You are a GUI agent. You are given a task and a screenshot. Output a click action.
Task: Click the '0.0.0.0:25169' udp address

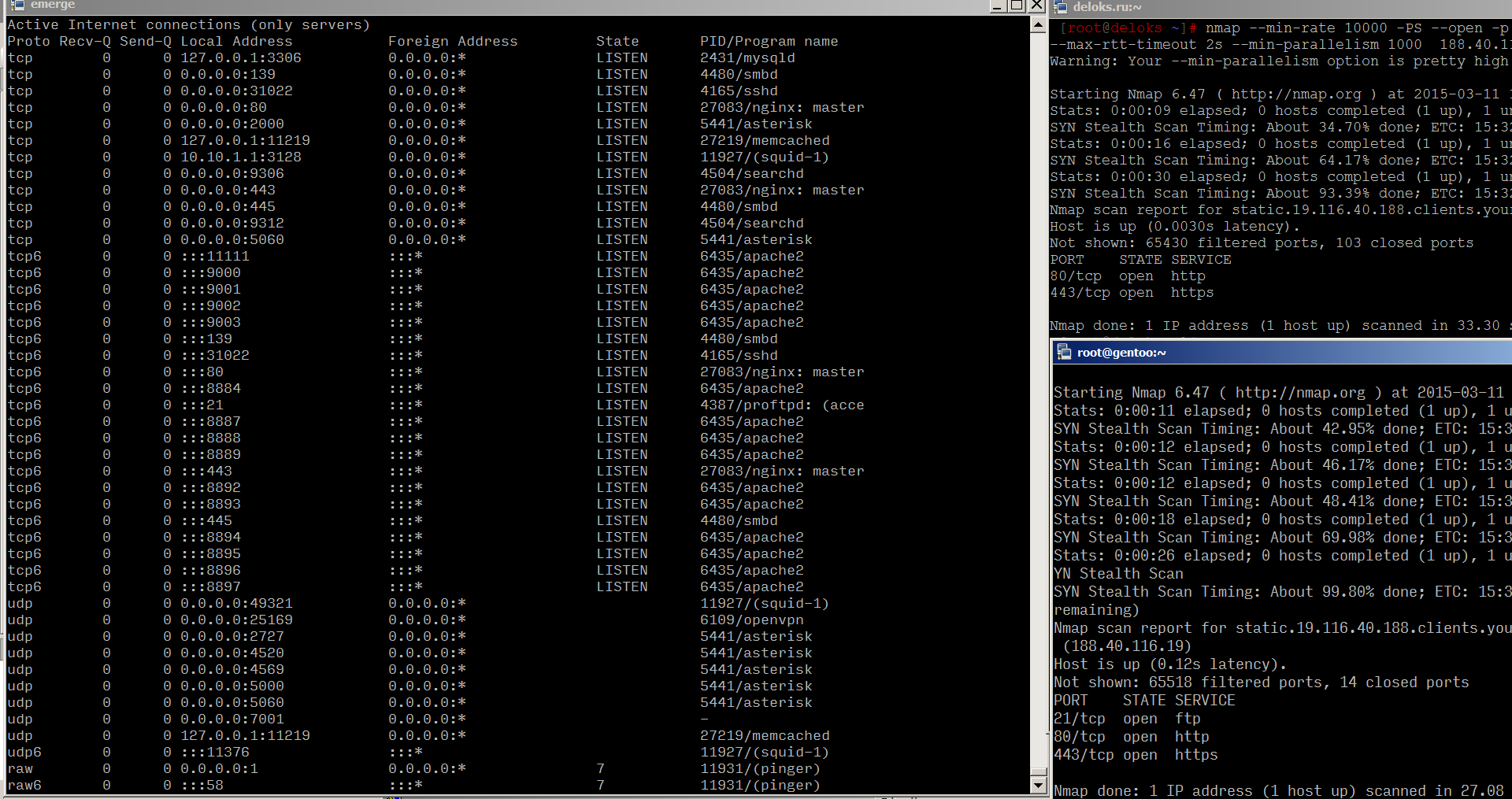pos(236,620)
